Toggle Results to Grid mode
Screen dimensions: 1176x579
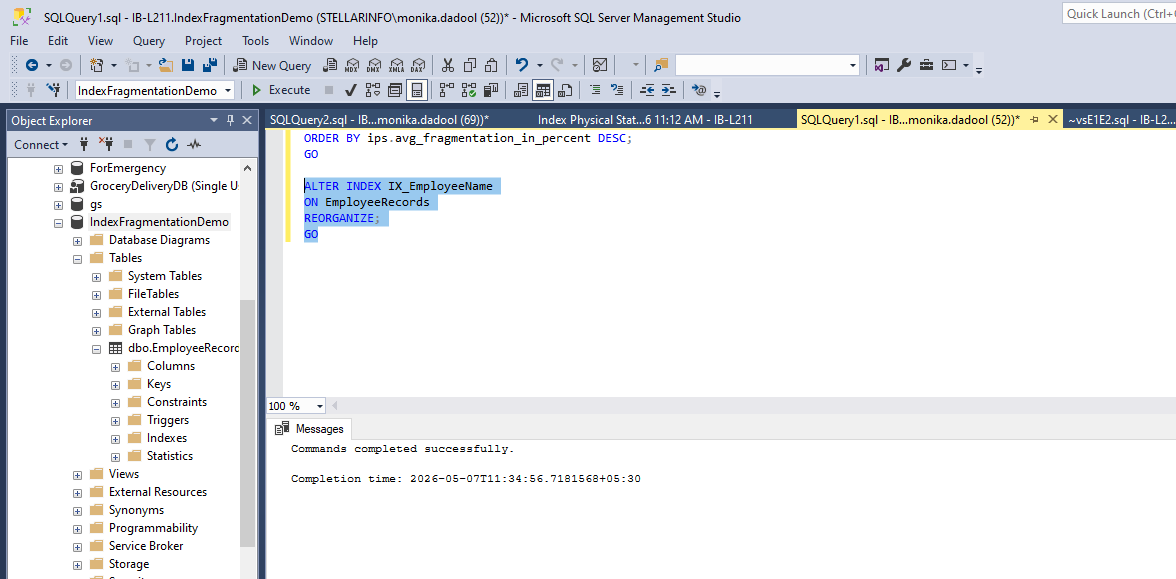click(543, 90)
